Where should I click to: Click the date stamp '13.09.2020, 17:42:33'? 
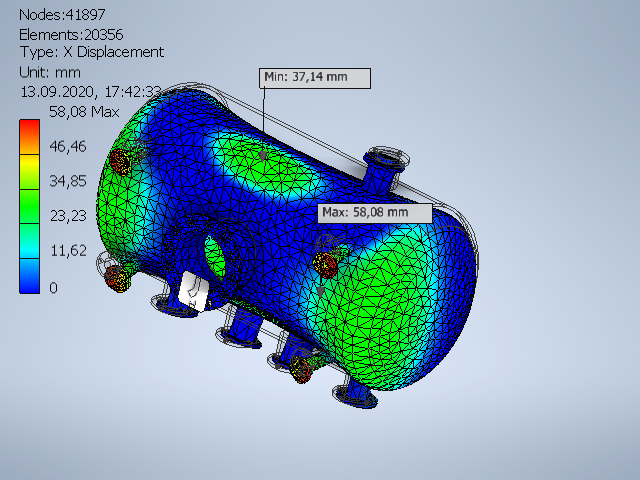click(91, 92)
